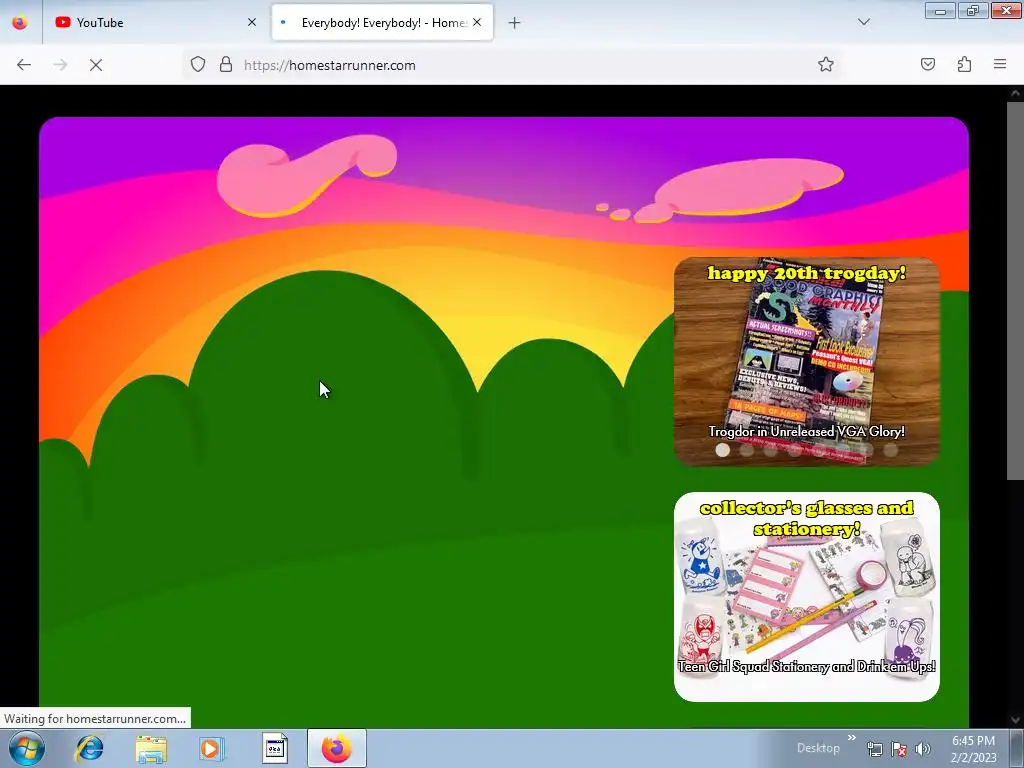The height and width of the screenshot is (768, 1024).
Task: Close the Everybody! Everybody! tab
Action: pyautogui.click(x=477, y=22)
